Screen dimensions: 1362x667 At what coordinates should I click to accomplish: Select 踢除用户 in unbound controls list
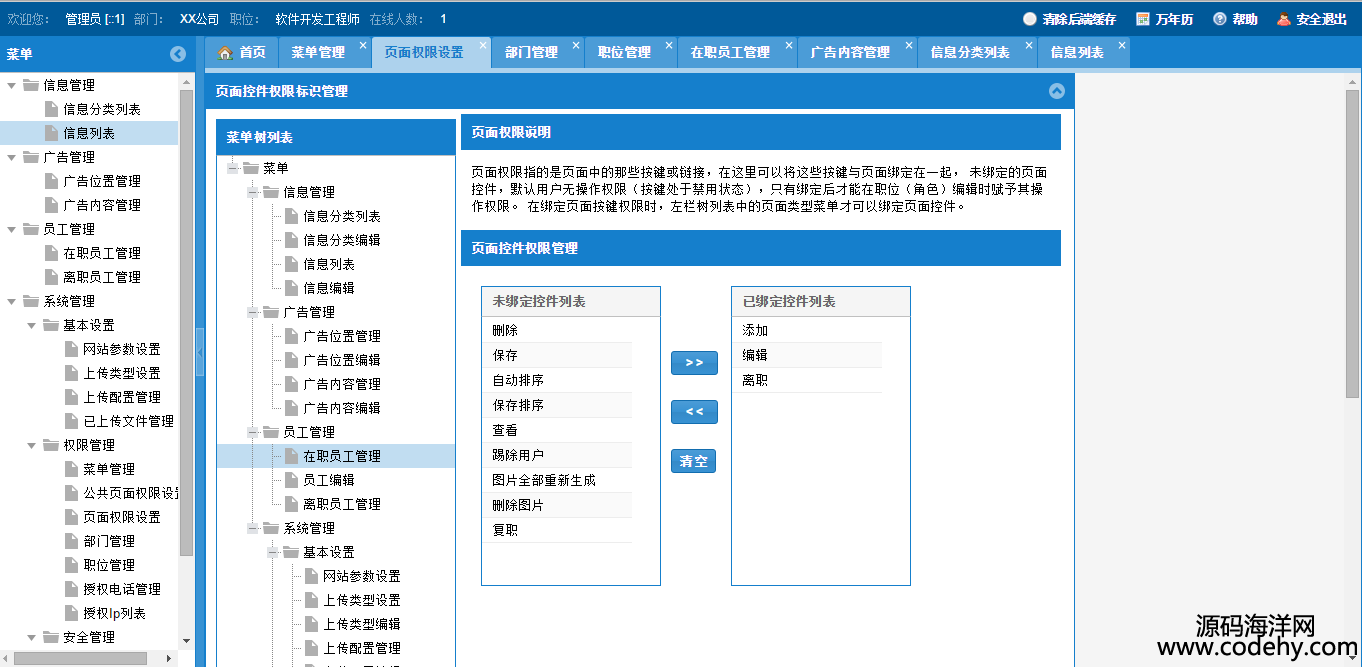(x=518, y=455)
